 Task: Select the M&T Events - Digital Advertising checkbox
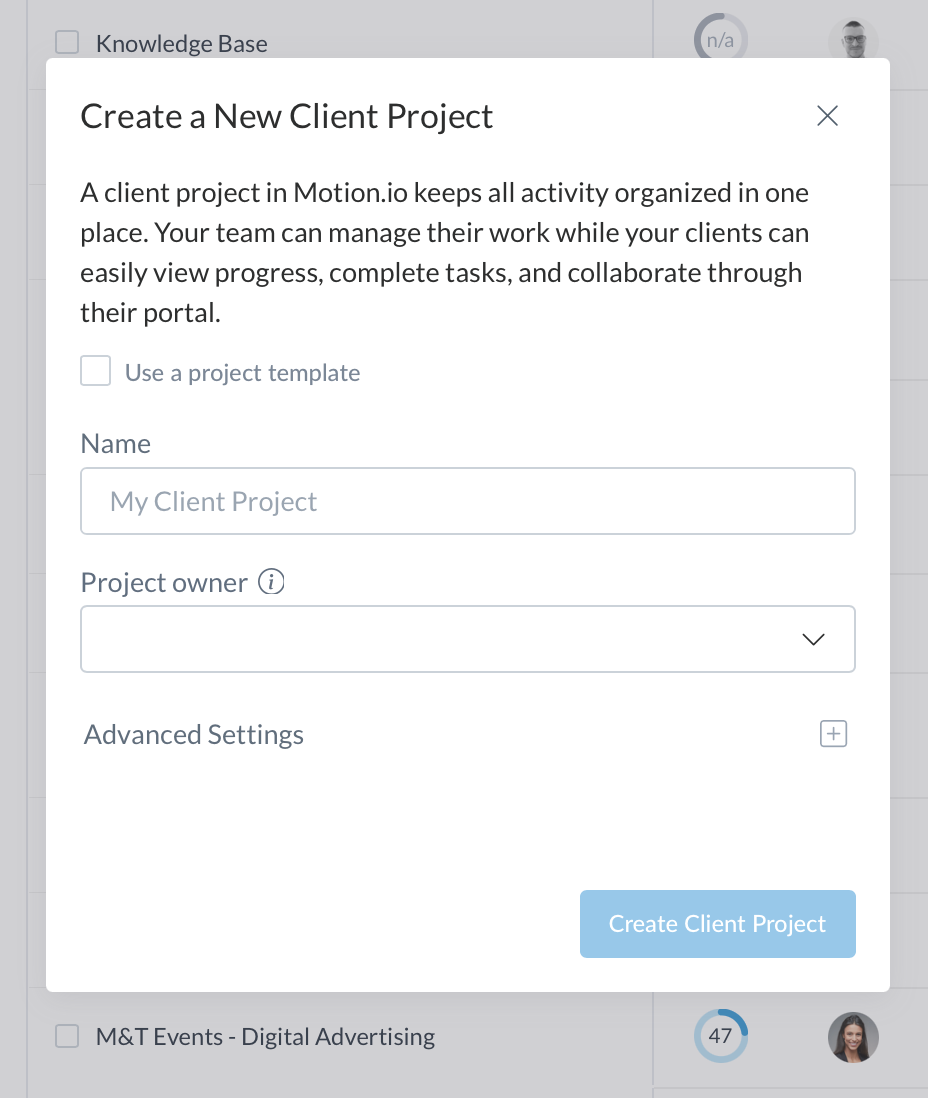coord(67,1036)
